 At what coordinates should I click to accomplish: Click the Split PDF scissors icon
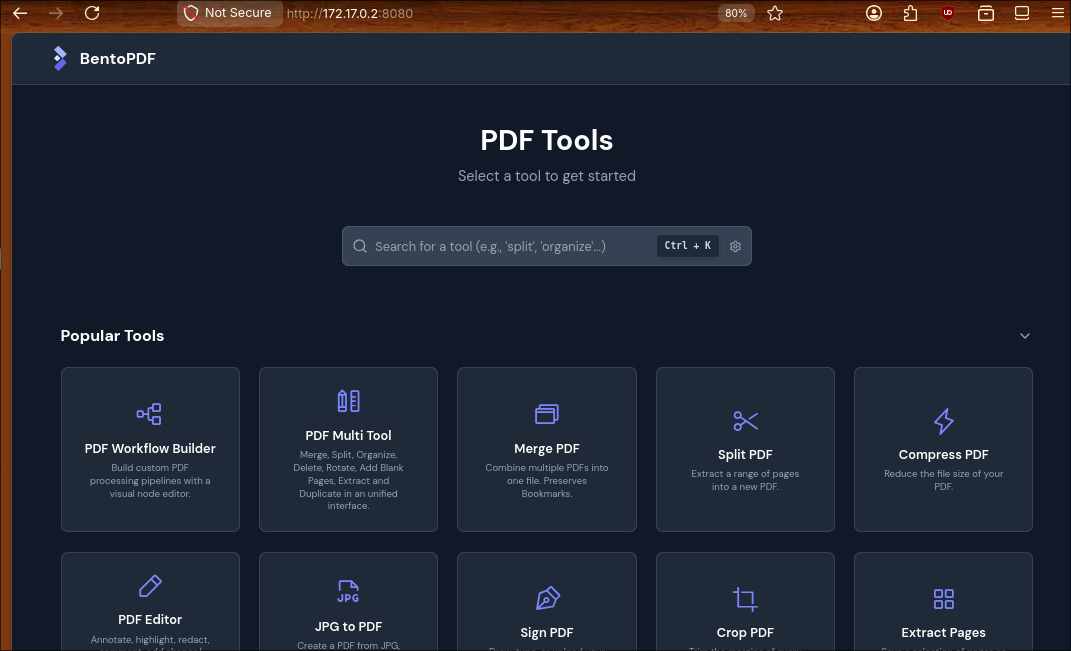[x=745, y=421]
